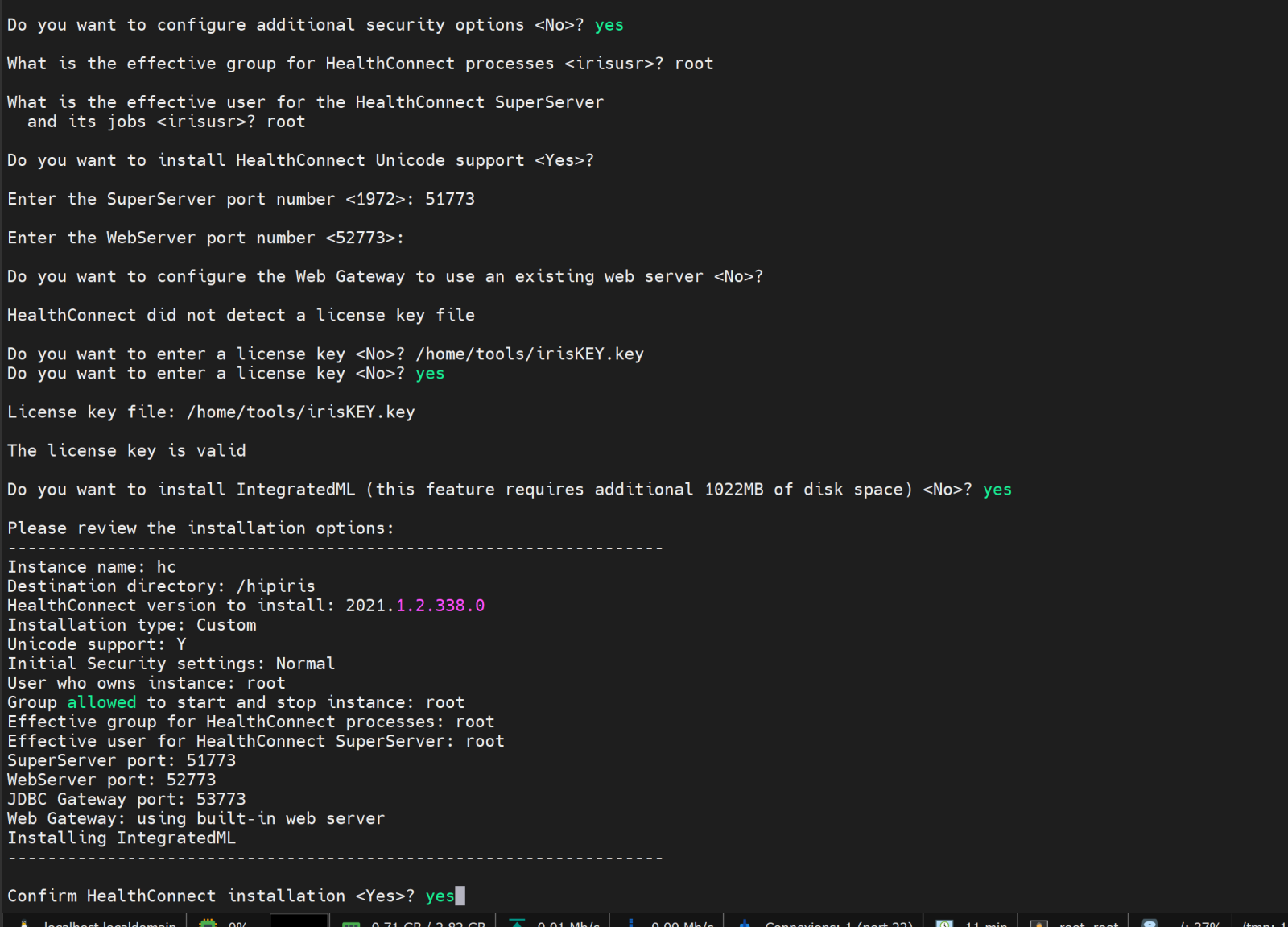The height and width of the screenshot is (927, 1288).
Task: Click the logged-in user icon in status bar
Action: pos(1039,923)
